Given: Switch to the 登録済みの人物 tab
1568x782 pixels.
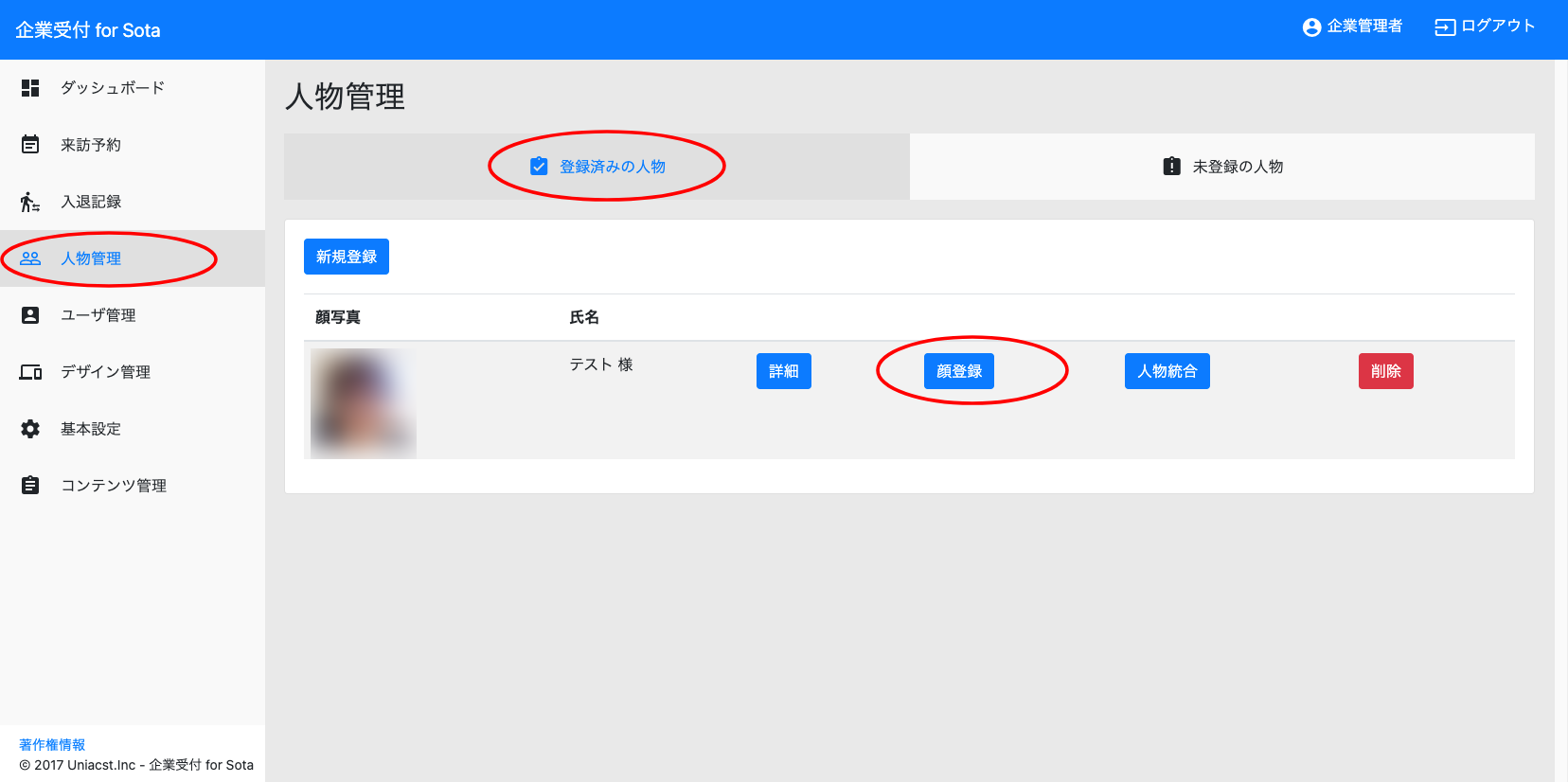Looking at the screenshot, I should (x=597, y=167).
